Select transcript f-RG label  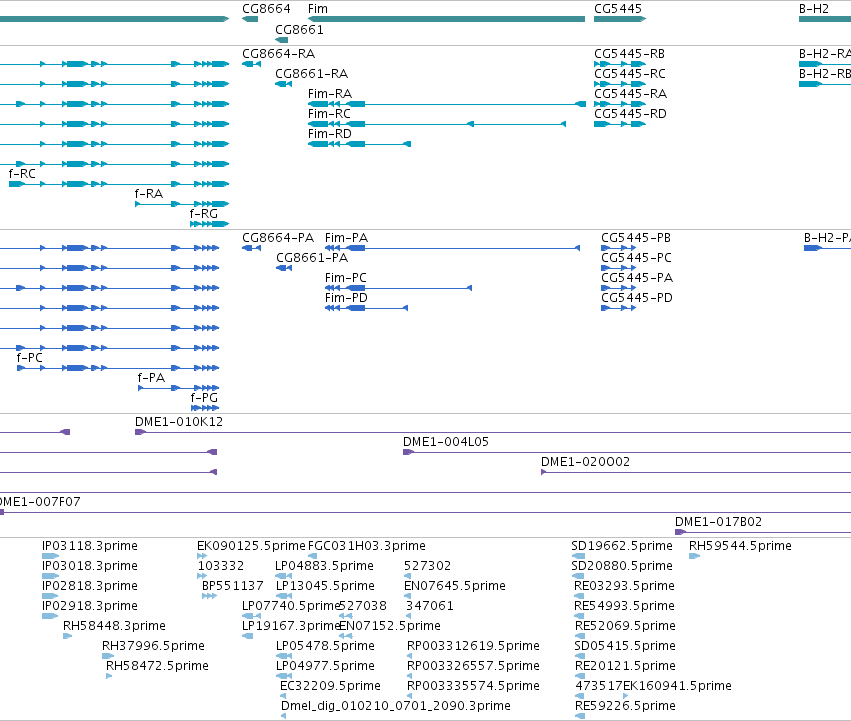coord(204,214)
